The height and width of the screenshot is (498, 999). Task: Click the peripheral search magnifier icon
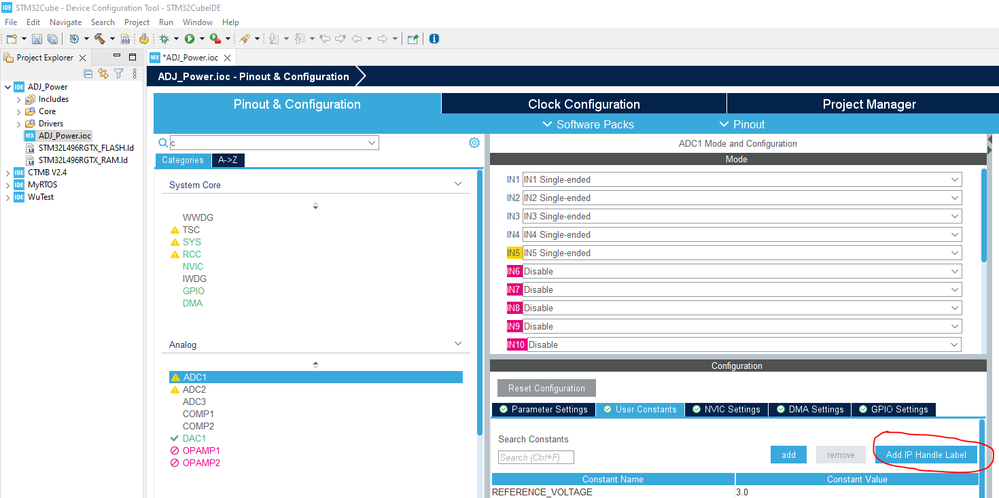[163, 143]
